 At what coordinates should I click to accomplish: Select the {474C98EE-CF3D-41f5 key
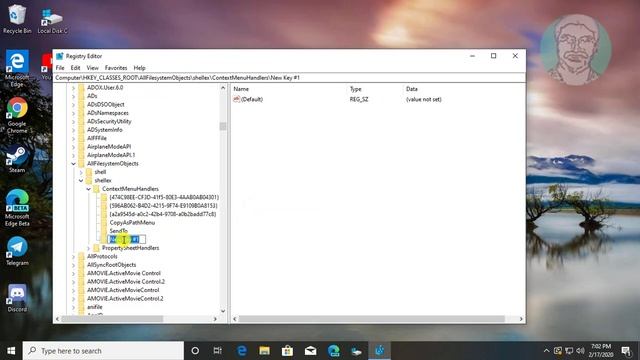(x=164, y=197)
